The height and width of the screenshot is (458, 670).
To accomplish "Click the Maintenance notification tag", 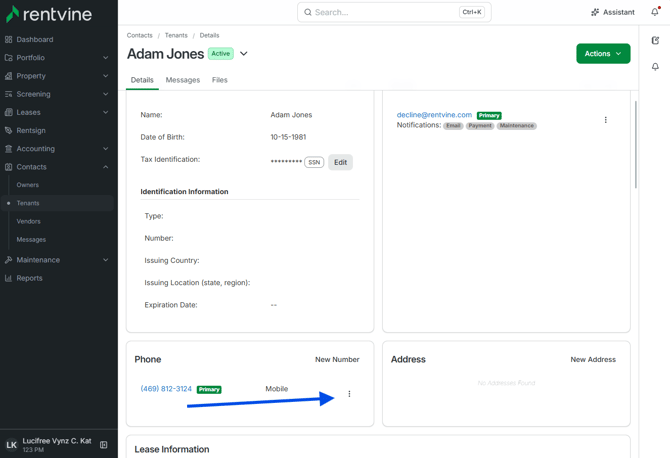I will 517,126.
